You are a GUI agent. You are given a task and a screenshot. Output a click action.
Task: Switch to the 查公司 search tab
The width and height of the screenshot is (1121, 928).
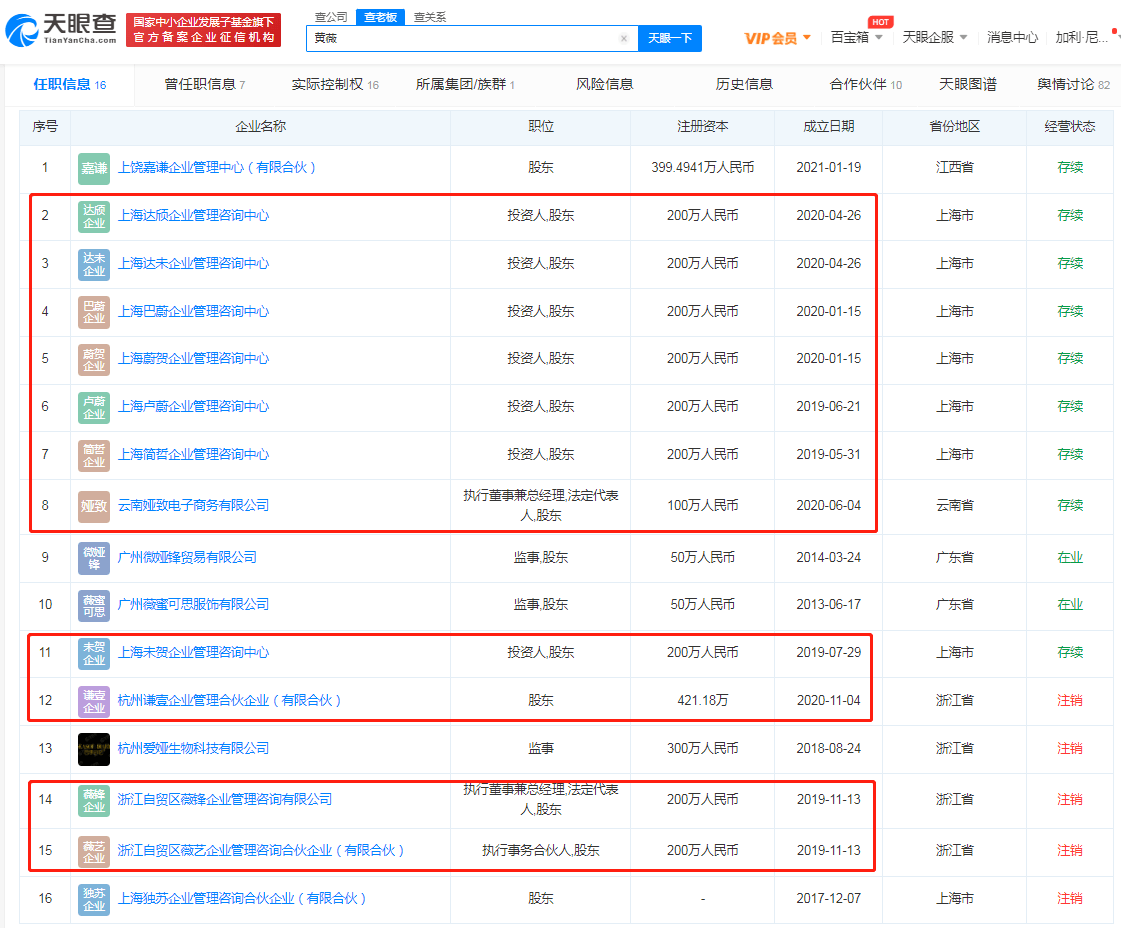point(331,17)
